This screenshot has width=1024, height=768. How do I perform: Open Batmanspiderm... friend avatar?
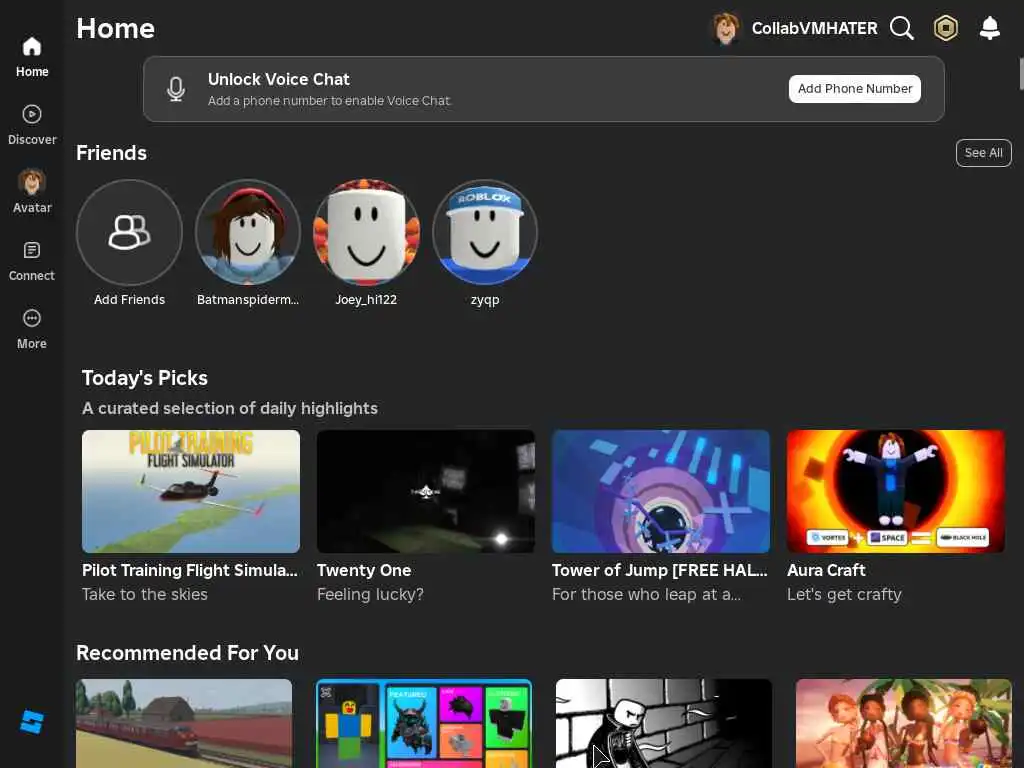tap(248, 232)
